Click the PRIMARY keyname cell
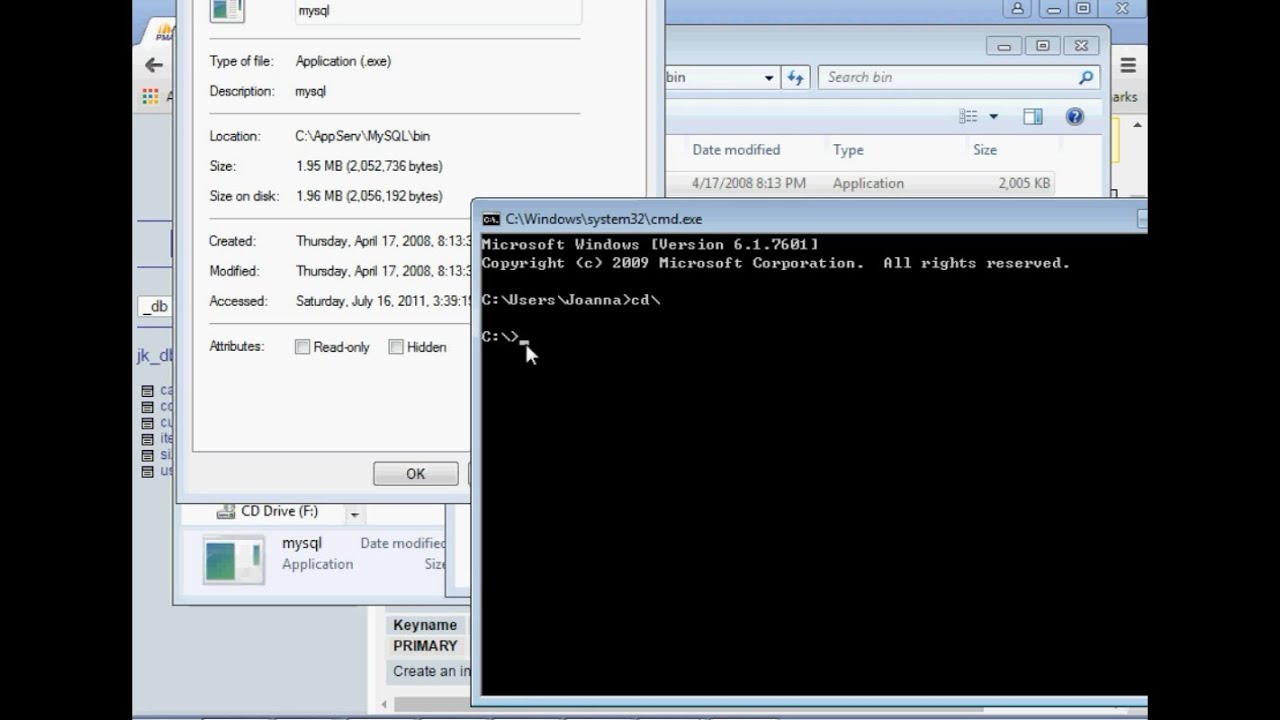Screen dimensions: 1280x720 pyautogui.click(x=425, y=646)
